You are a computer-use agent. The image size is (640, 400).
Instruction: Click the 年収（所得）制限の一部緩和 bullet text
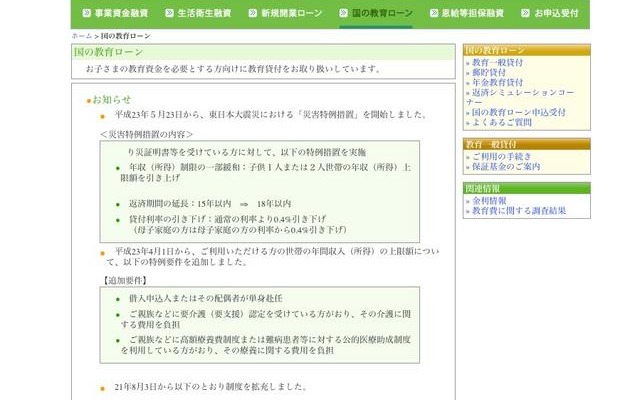[x=266, y=173]
